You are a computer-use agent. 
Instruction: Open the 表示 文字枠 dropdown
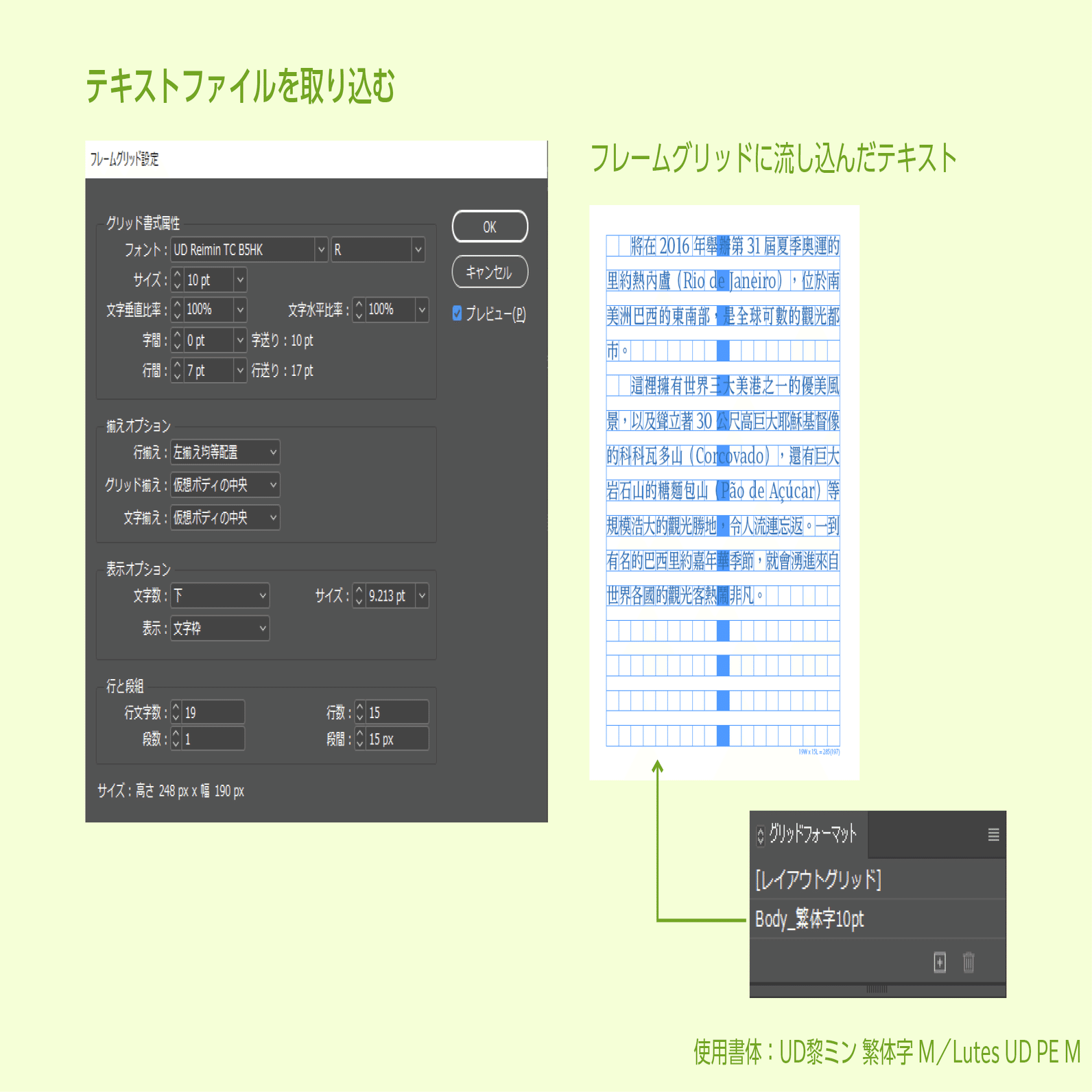[x=219, y=628]
